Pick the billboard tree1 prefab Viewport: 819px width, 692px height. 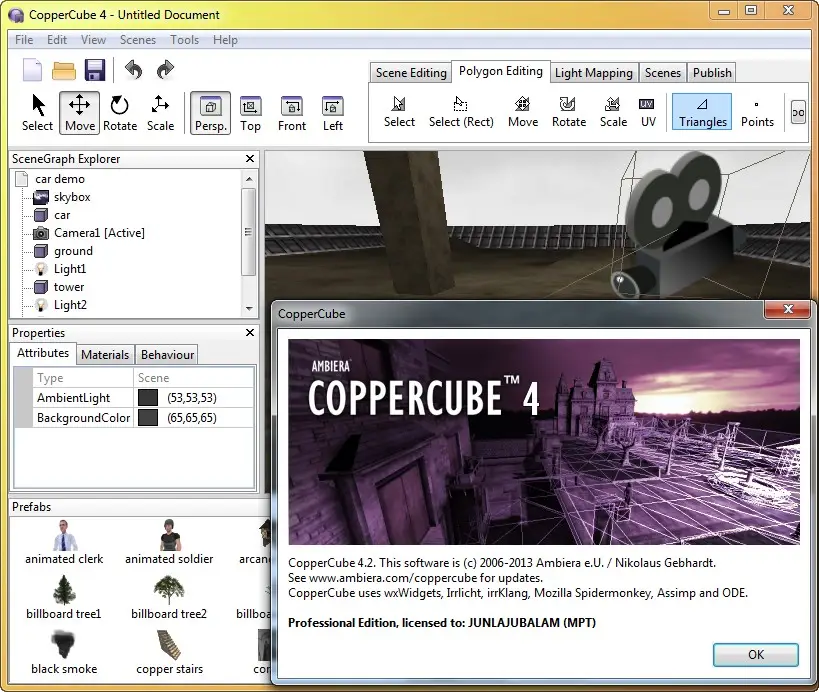point(64,597)
